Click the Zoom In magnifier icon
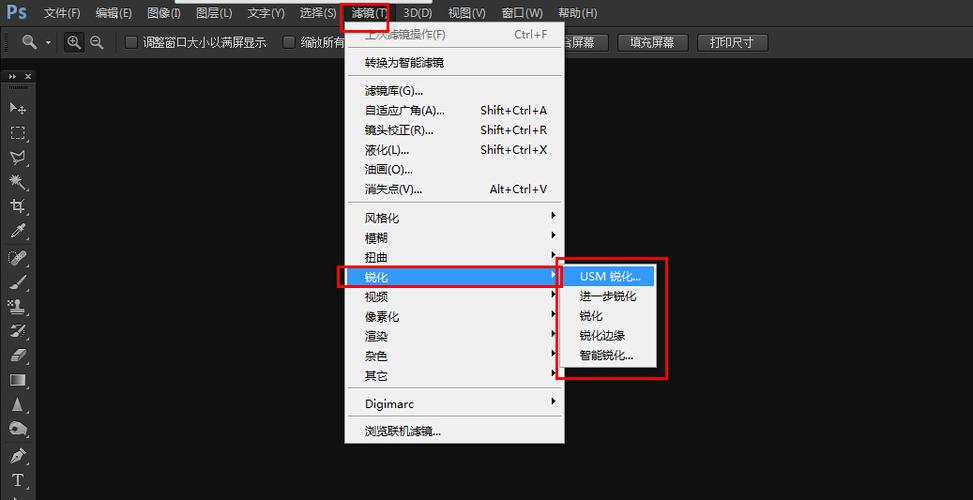Screen dimensions: 973x500 (74, 42)
